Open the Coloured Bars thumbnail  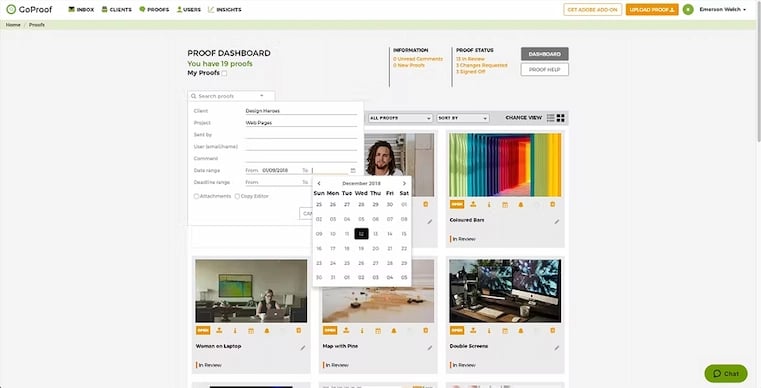[505, 165]
